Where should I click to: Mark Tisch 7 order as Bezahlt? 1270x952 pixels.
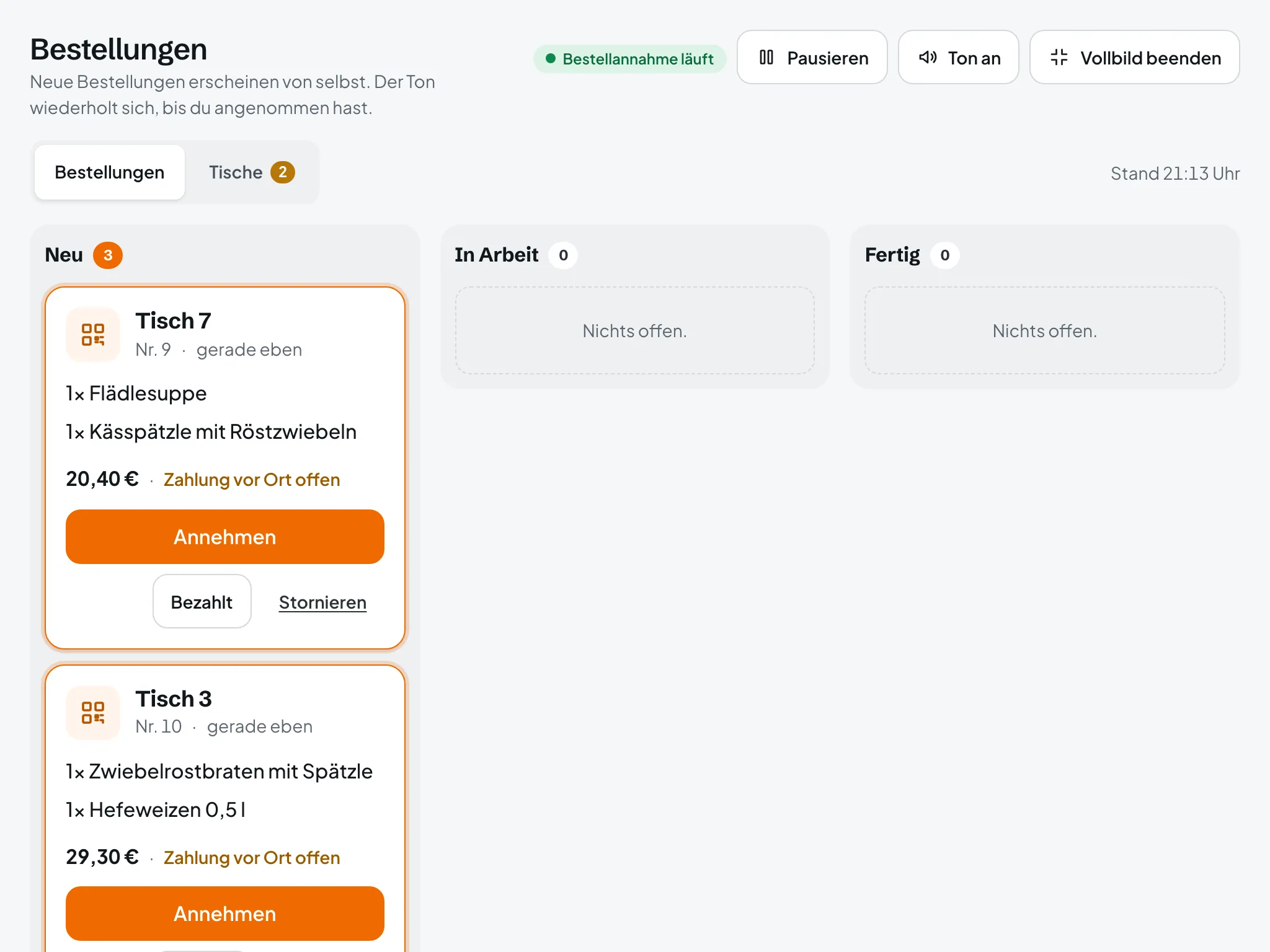[202, 601]
